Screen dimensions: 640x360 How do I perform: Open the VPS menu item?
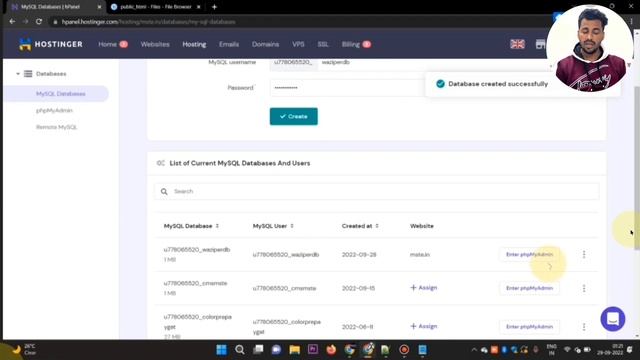click(x=298, y=44)
